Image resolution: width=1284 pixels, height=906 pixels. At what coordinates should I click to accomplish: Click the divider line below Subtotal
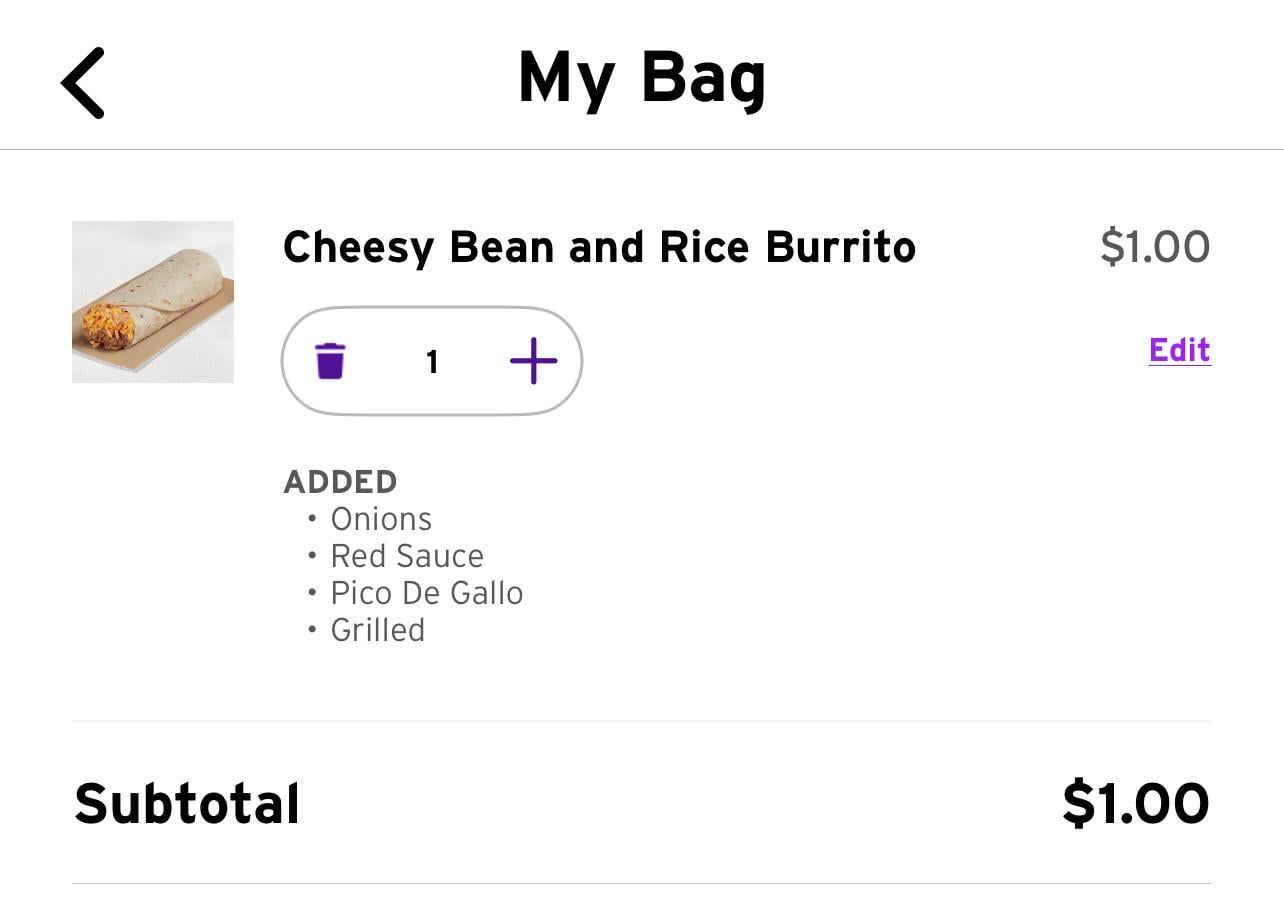pos(642,883)
